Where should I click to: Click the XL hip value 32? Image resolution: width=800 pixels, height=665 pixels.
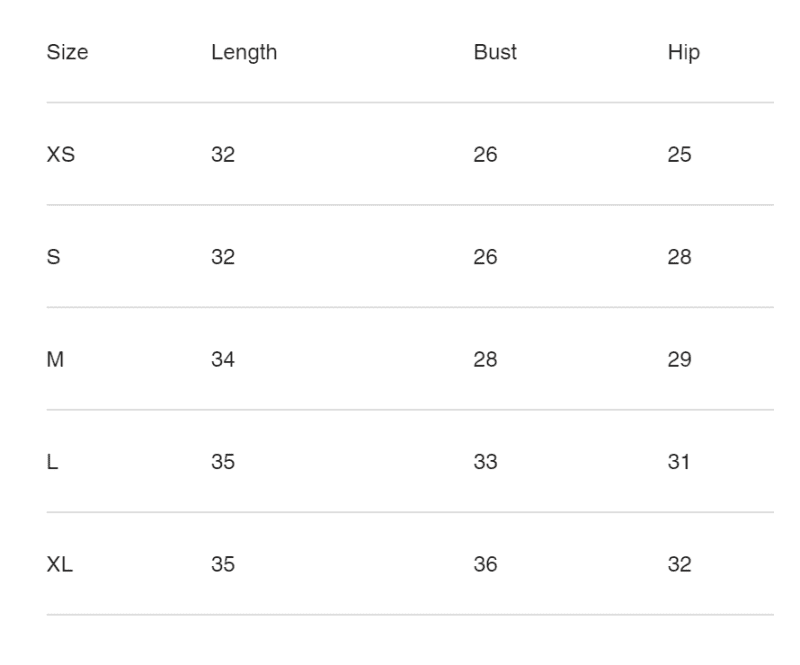coord(679,564)
